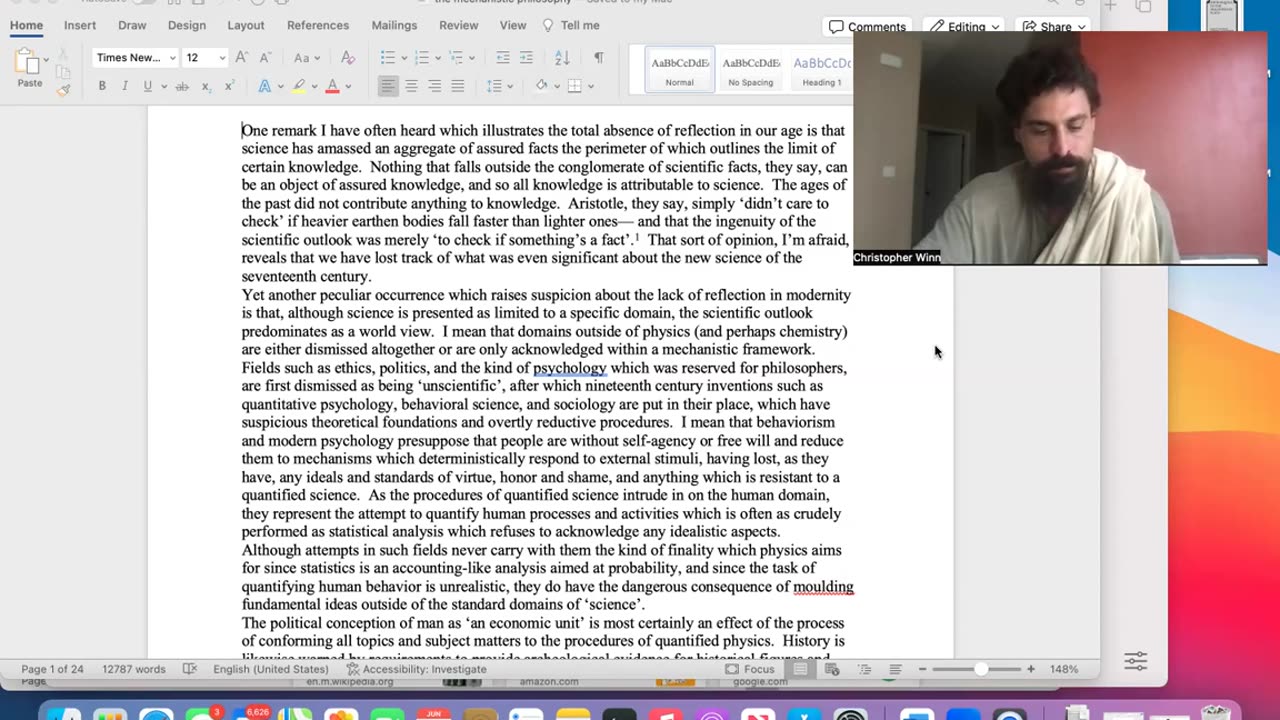Screen dimensions: 1280x720
Task: Switch to Web Layout view
Action: (833, 669)
